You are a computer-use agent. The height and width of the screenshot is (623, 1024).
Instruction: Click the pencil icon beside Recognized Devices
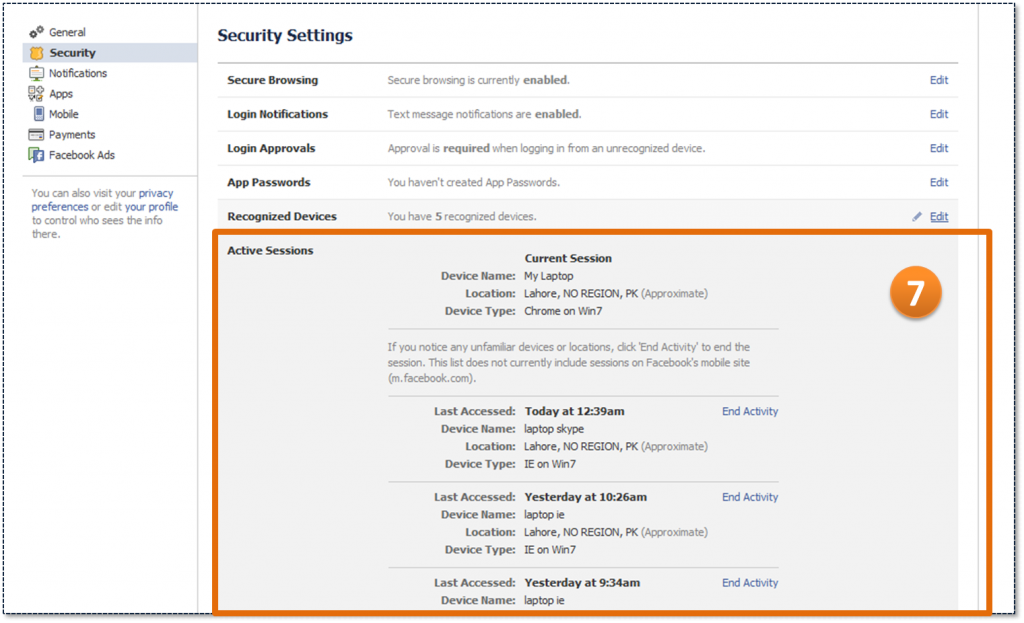pyautogui.click(x=917, y=216)
